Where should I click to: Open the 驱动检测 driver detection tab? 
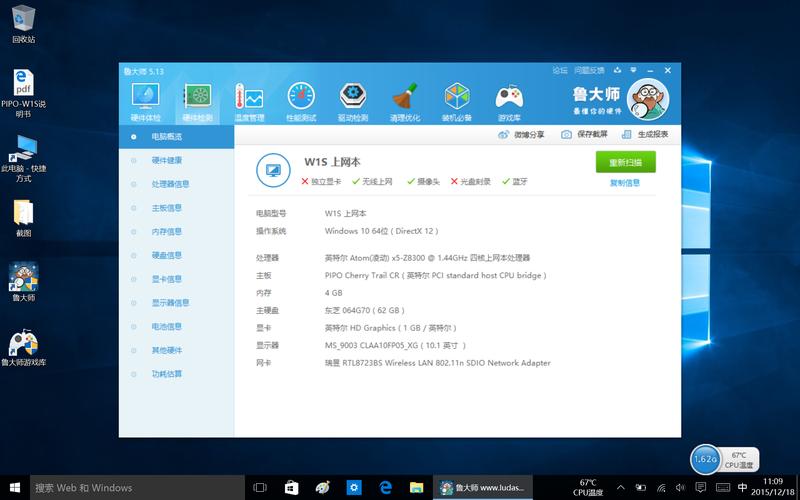point(353,103)
